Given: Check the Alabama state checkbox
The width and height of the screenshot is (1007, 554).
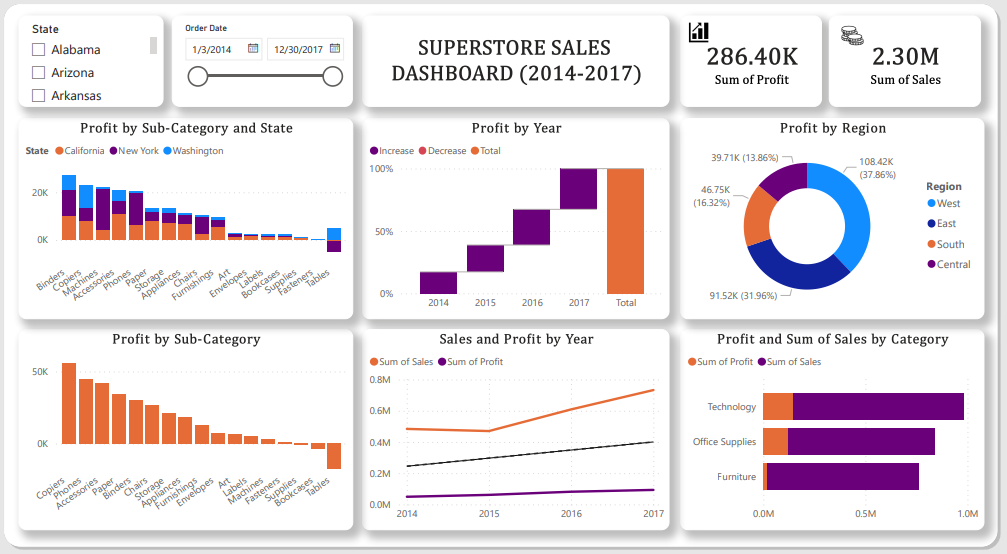Looking at the screenshot, I should (x=39, y=50).
